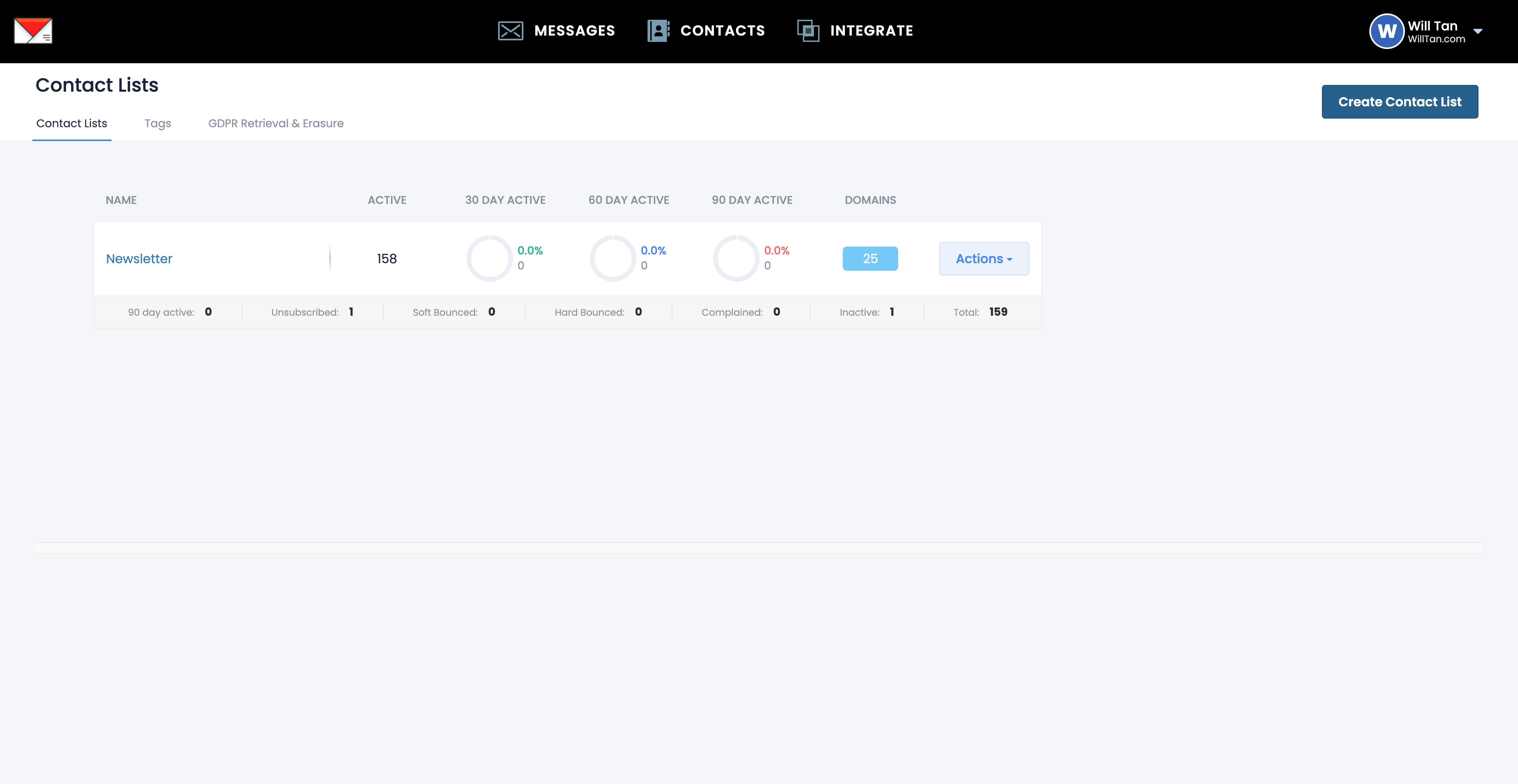
Task: Switch to the Tags tab
Action: coord(157,123)
